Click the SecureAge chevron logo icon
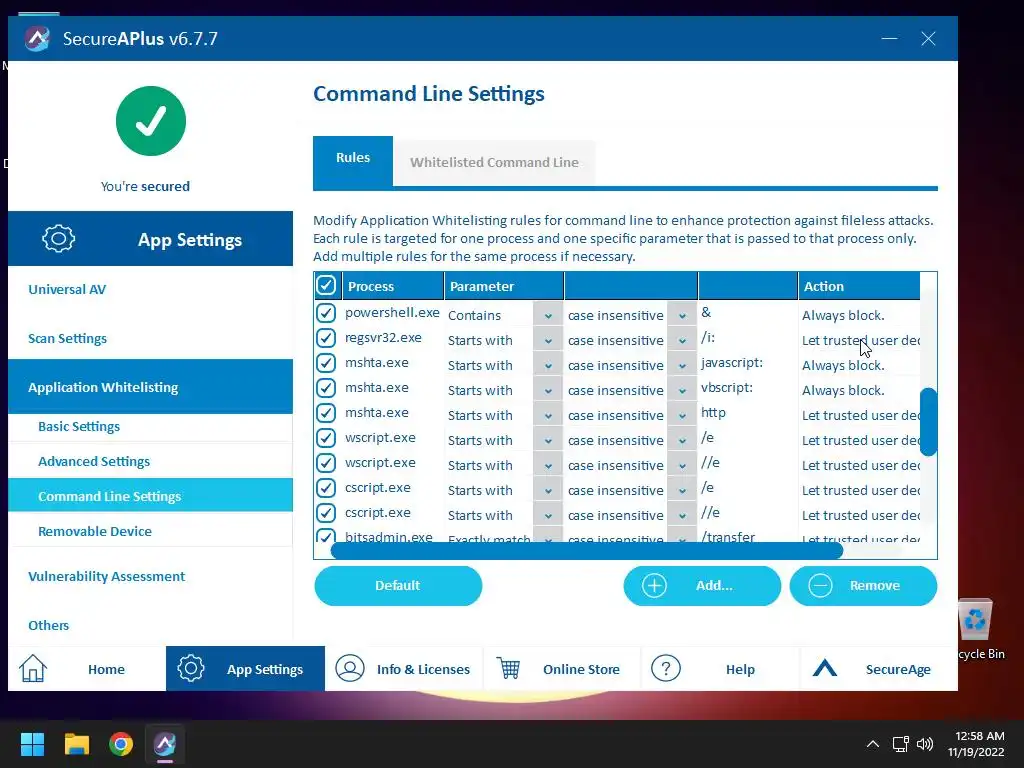Screen dimensions: 1024x768 (x=825, y=668)
